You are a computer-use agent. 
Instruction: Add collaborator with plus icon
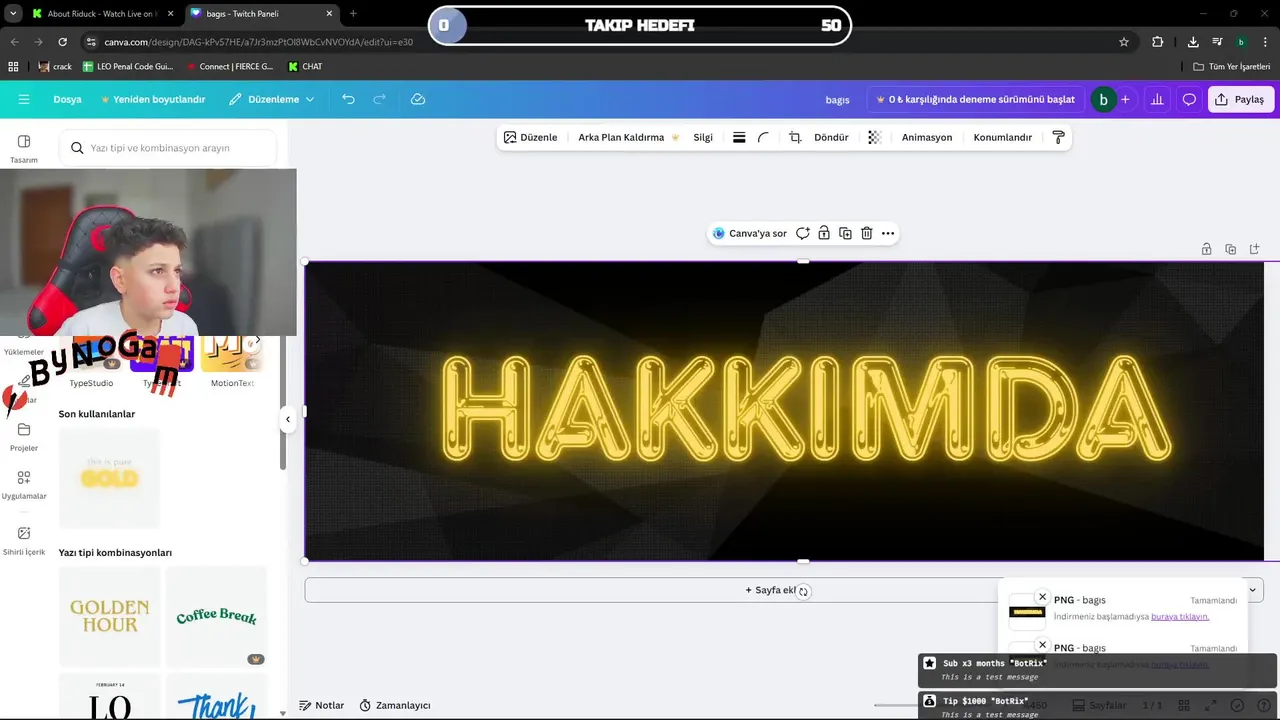pyautogui.click(x=1125, y=99)
